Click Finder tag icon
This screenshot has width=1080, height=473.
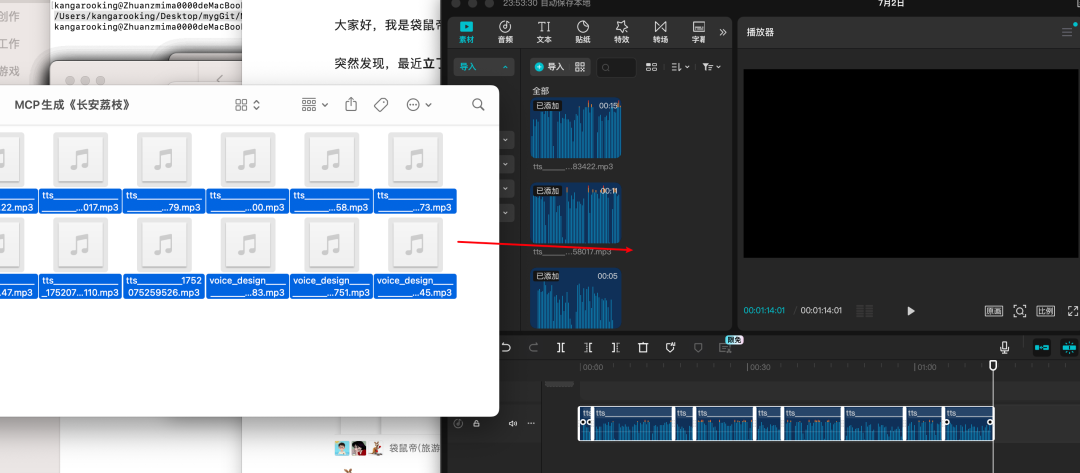pyautogui.click(x=380, y=105)
